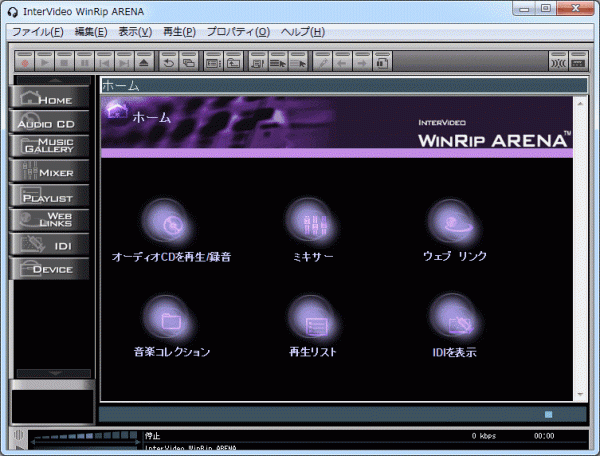Toggle the repeat loop icon
This screenshot has height=456, width=600.
pos(169,62)
